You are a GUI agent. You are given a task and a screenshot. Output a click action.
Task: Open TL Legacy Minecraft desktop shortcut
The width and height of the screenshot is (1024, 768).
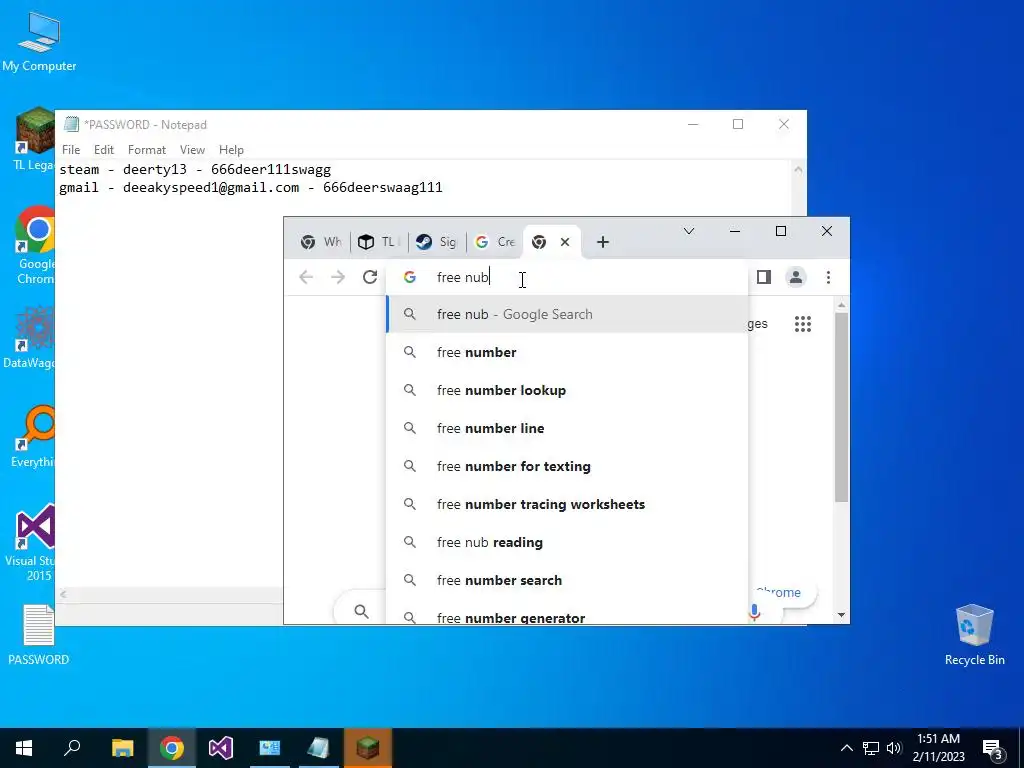click(x=34, y=138)
